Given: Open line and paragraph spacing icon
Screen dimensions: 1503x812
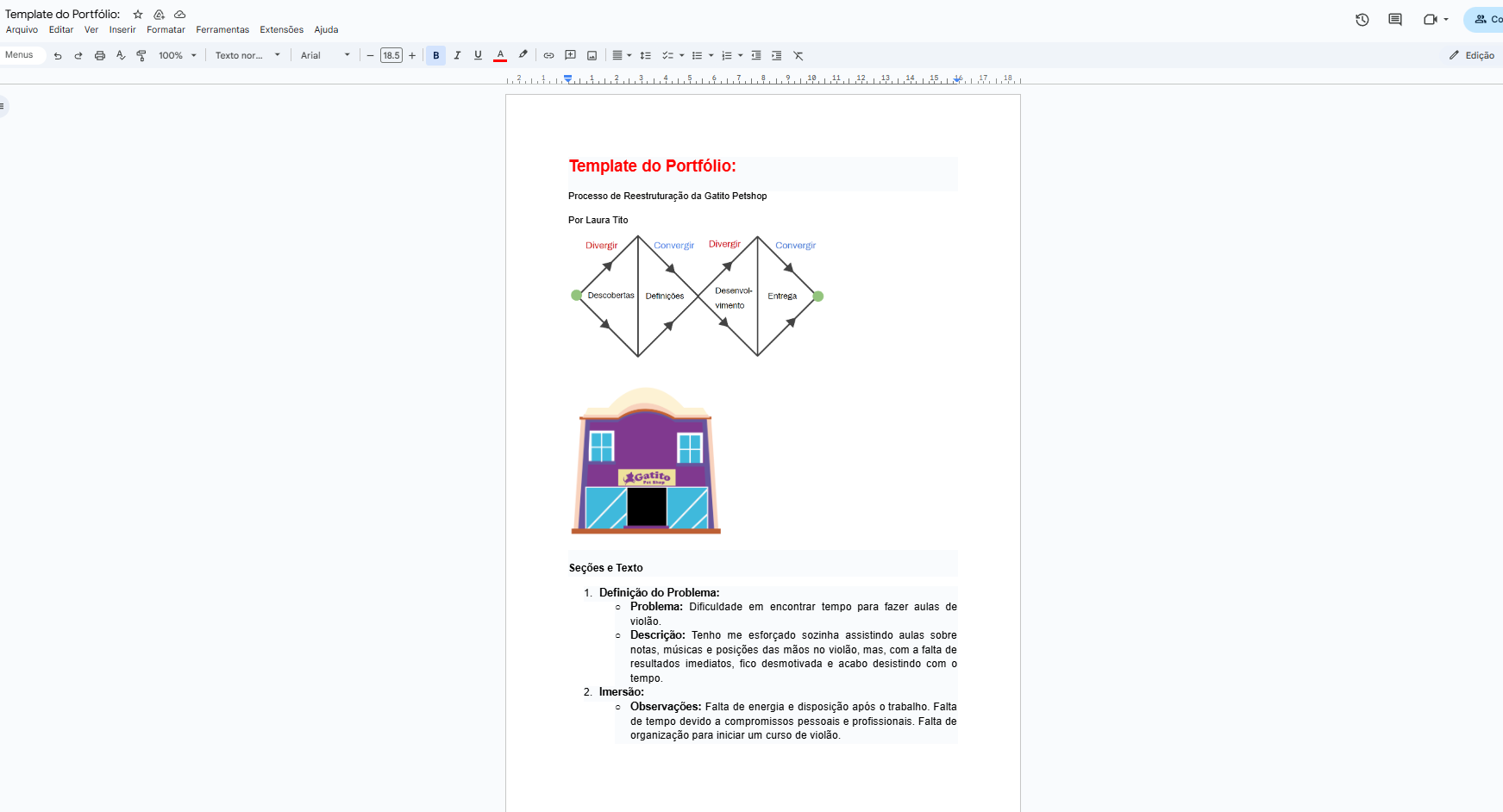Looking at the screenshot, I should 645,55.
